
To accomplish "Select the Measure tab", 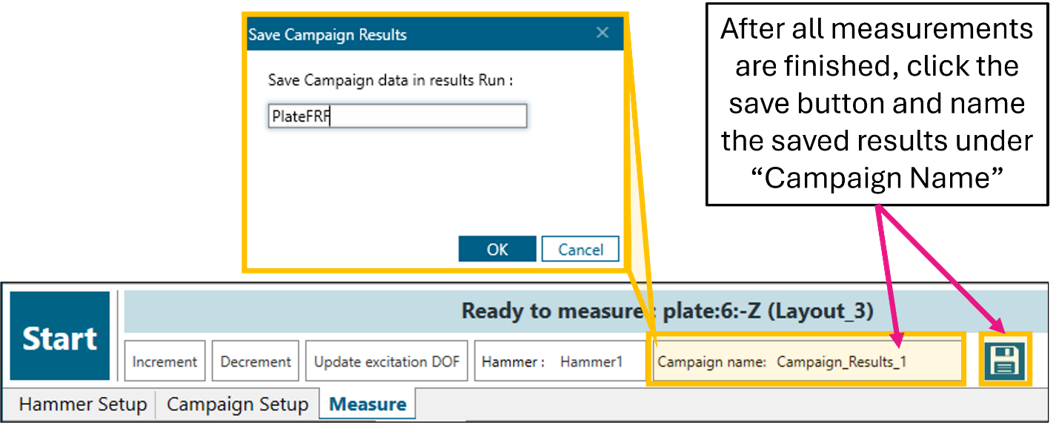I will (x=368, y=405).
